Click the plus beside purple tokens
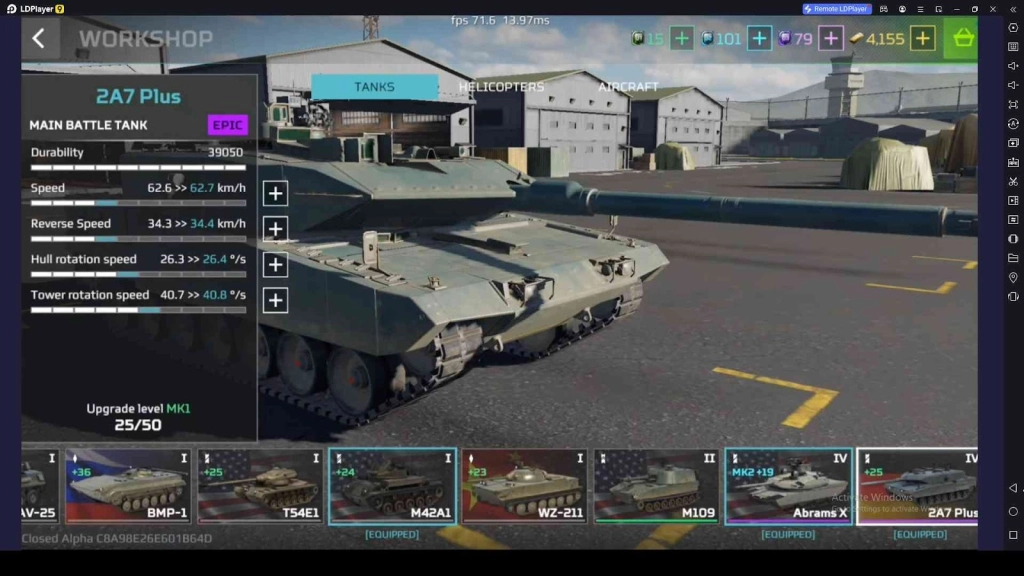The height and width of the screenshot is (576, 1024). tap(830, 38)
